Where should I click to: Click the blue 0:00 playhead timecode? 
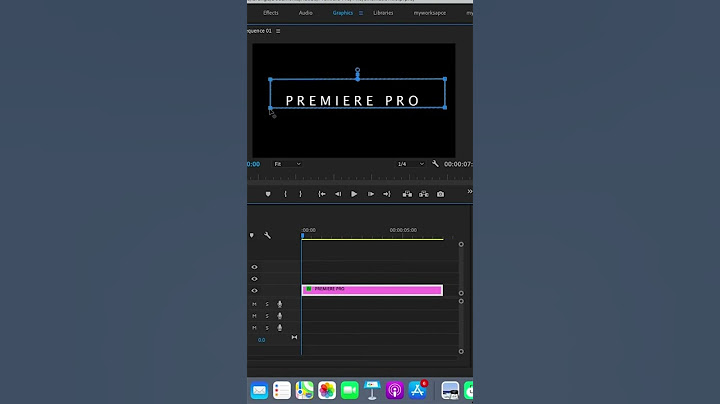pyautogui.click(x=253, y=164)
